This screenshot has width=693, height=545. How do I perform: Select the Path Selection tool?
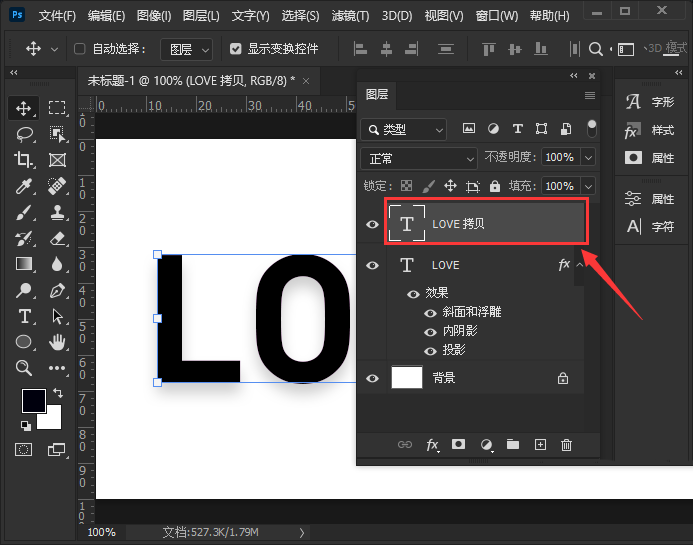(57, 316)
